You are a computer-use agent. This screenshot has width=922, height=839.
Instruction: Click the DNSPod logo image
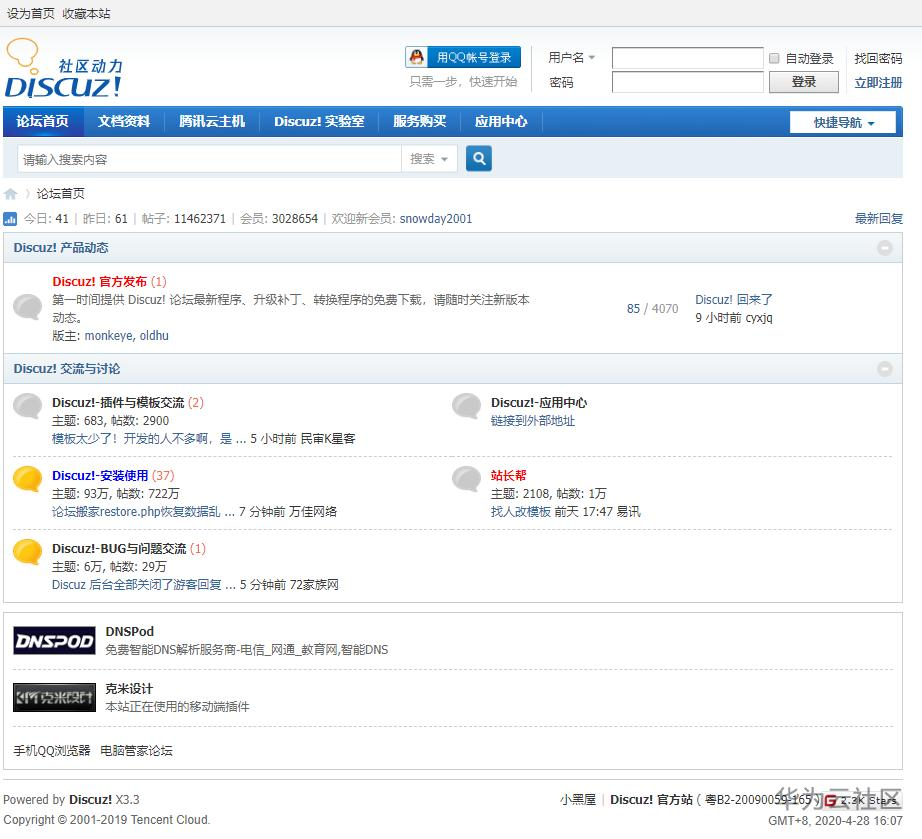tap(54, 640)
